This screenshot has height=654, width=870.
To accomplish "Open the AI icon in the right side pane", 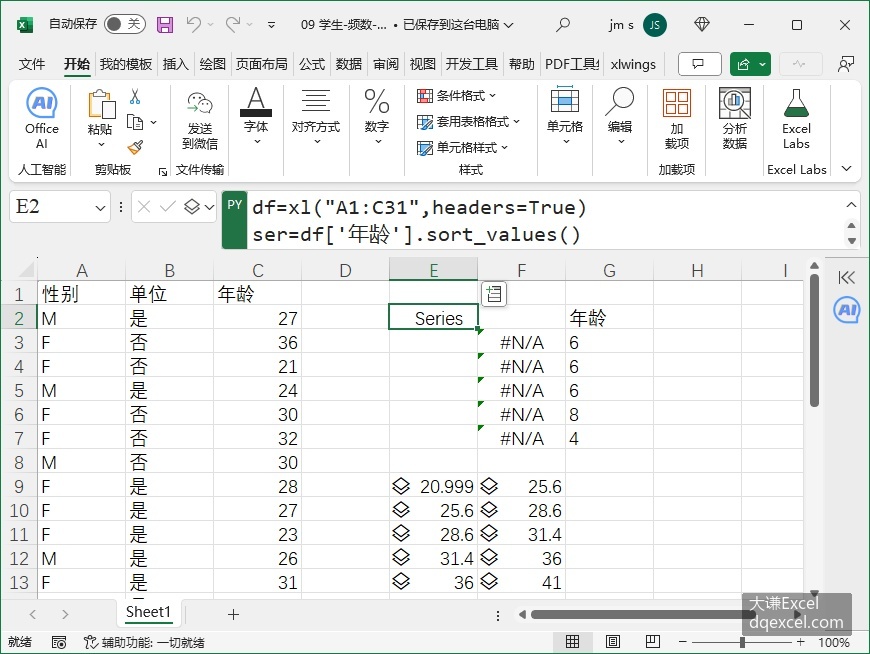I will 847,310.
